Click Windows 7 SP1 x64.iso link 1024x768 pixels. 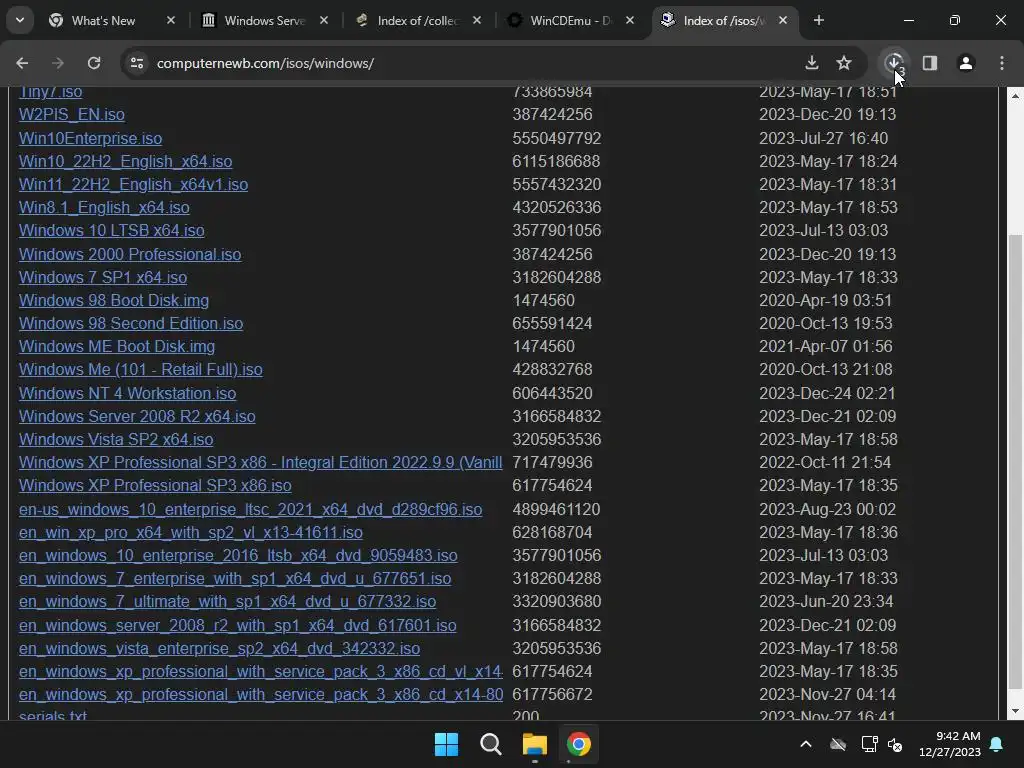pyautogui.click(x=103, y=277)
